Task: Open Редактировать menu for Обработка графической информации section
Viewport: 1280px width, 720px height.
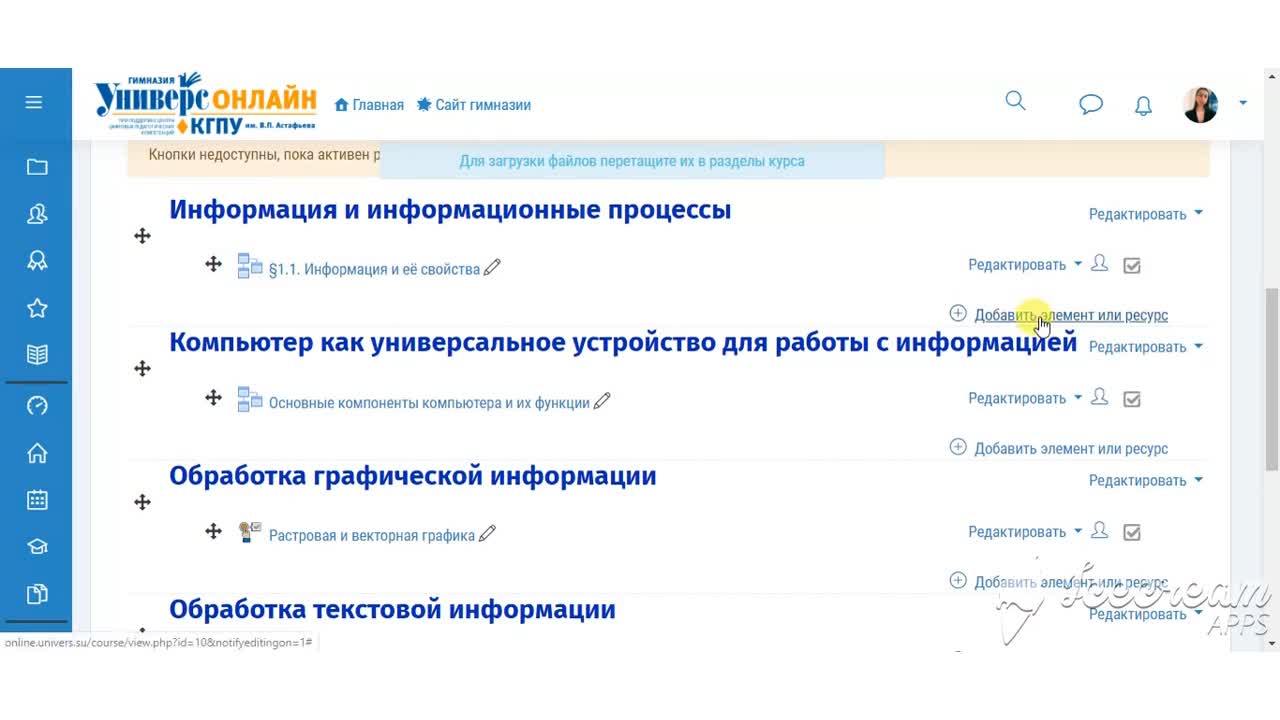Action: coord(1145,481)
